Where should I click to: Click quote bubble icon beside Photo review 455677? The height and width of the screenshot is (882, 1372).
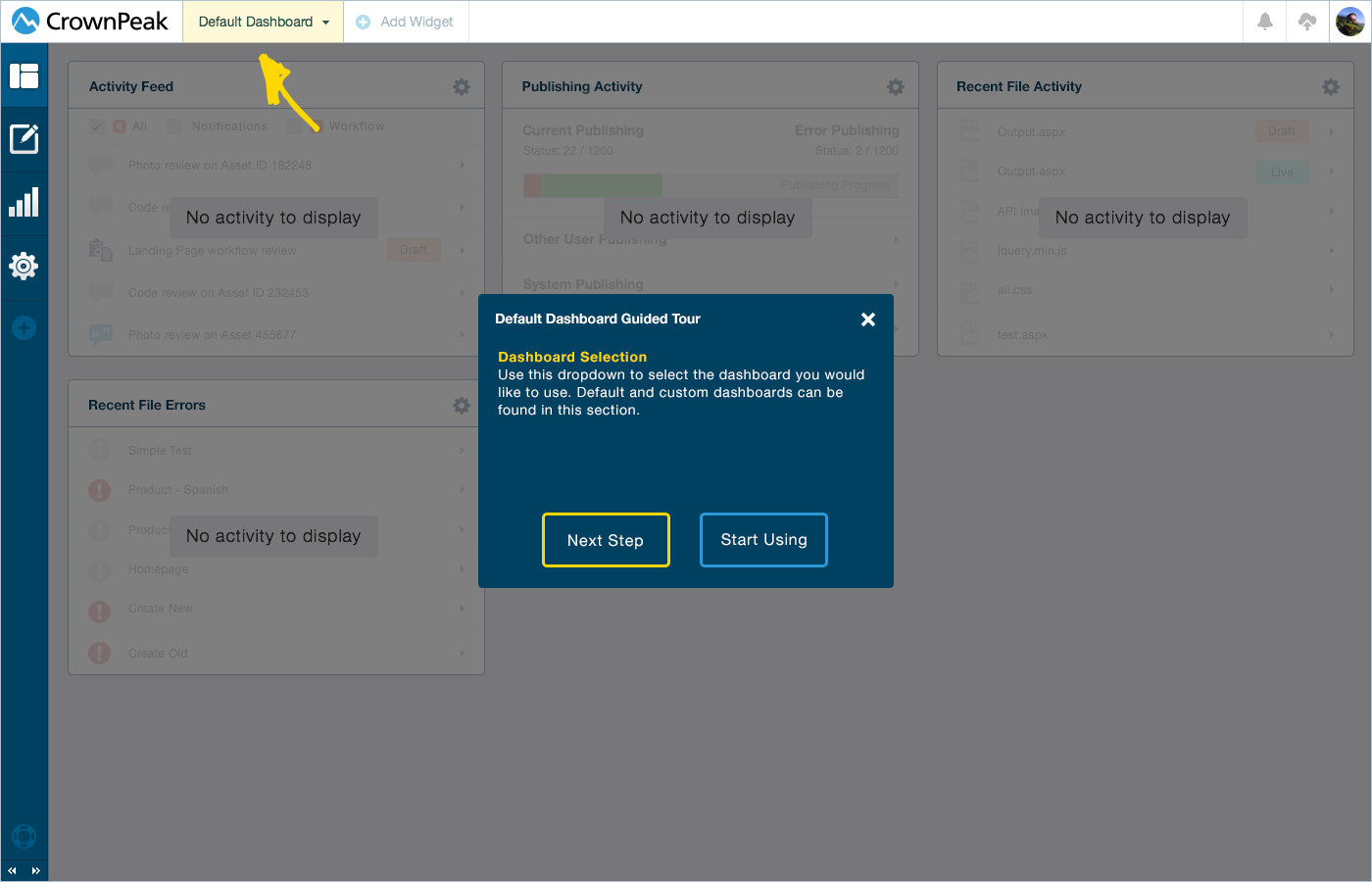click(101, 334)
